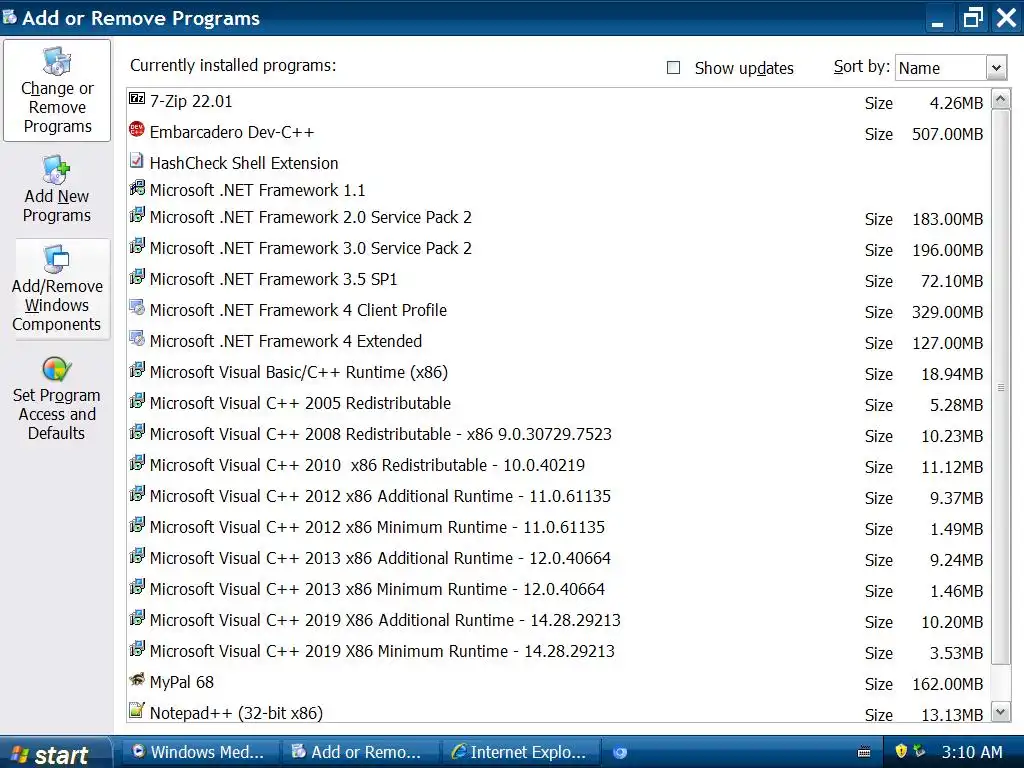Click the Add or Remove Programs taskbar button
The image size is (1024, 768).
pos(360,752)
